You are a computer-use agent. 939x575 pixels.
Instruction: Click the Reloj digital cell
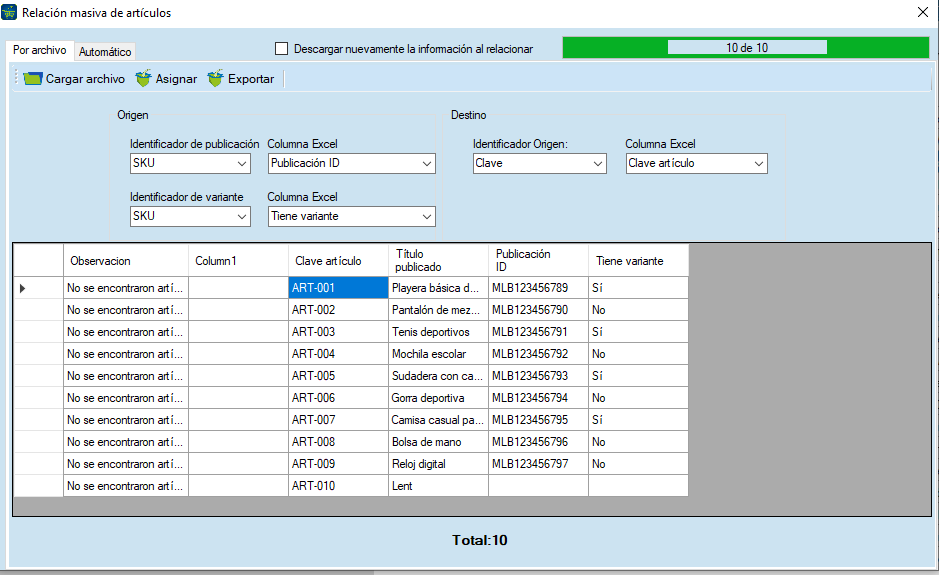click(438, 464)
